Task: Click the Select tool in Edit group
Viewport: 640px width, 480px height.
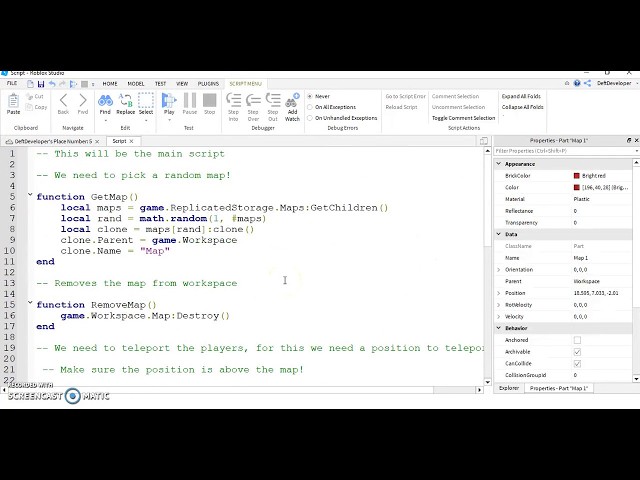Action: pos(146,100)
